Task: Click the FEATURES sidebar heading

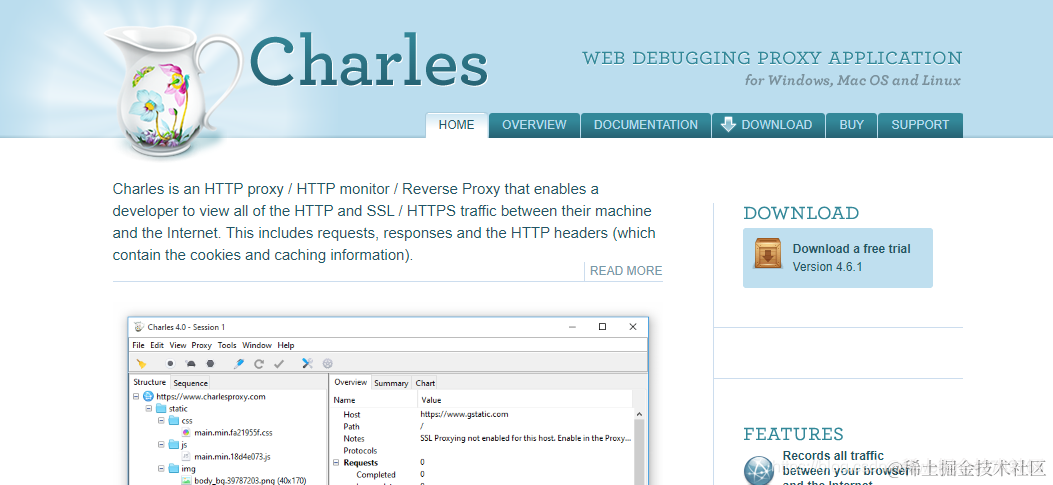Action: pos(793,434)
